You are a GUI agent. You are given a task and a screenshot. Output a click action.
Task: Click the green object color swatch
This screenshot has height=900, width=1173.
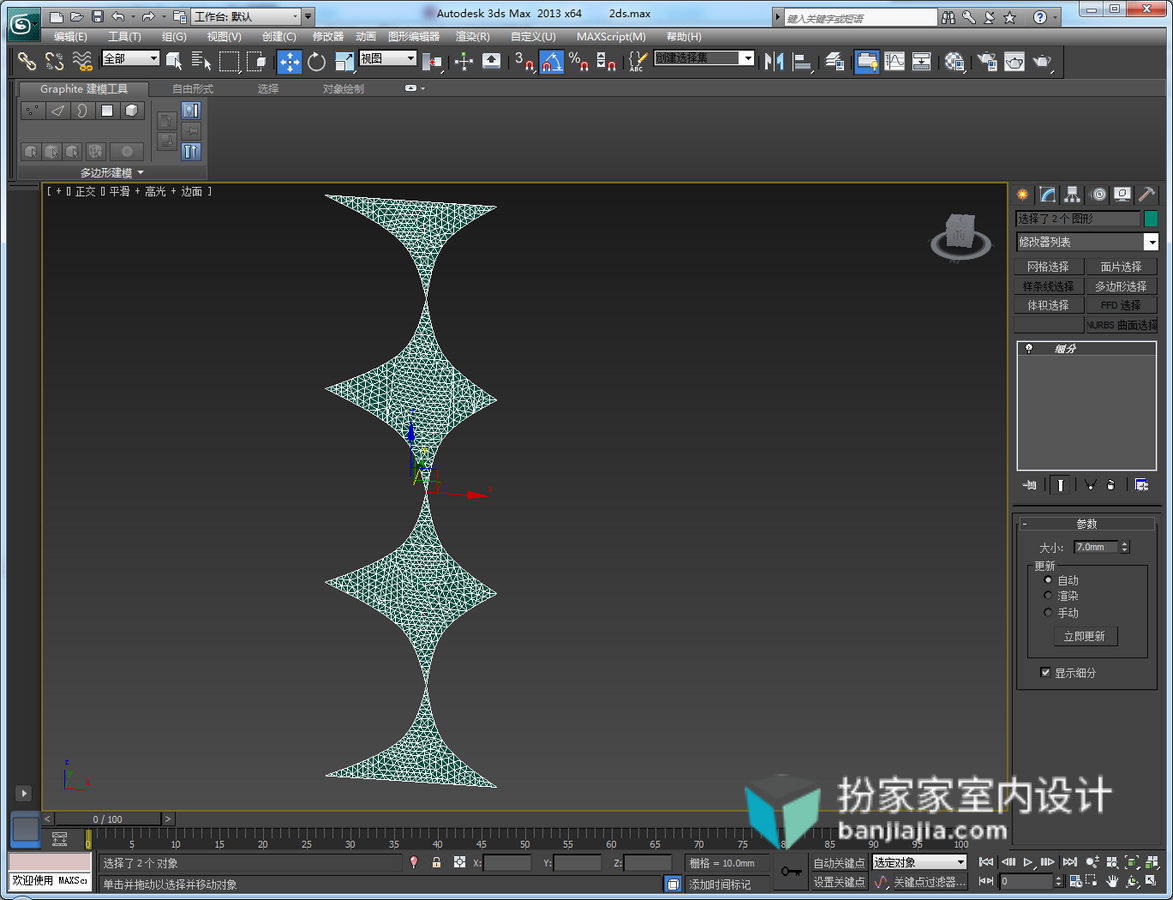(1151, 218)
